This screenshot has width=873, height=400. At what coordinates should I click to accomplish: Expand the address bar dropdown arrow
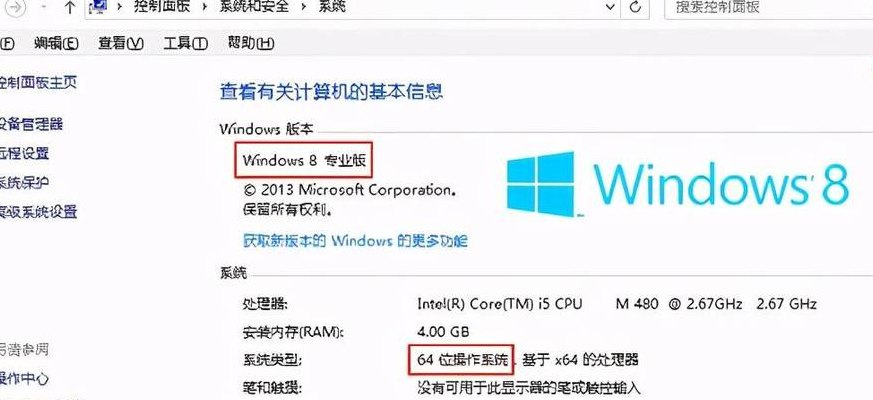click(611, 7)
